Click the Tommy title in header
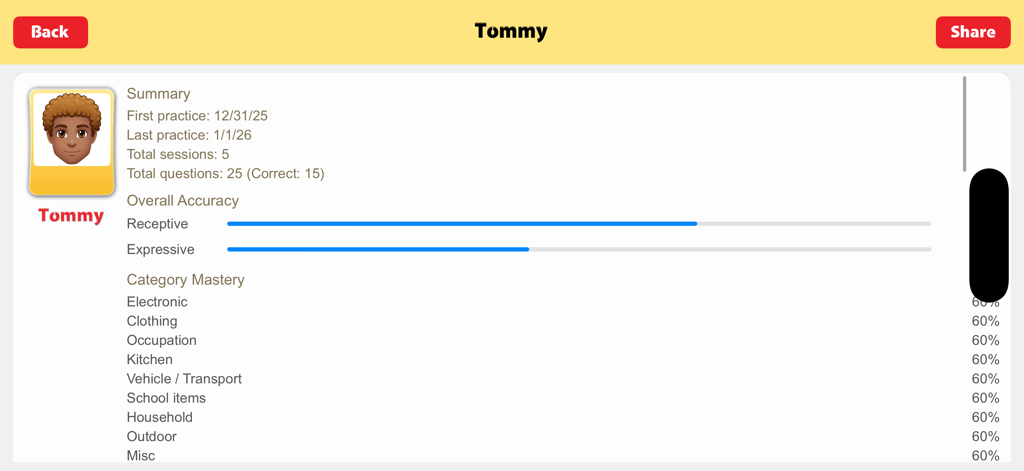This screenshot has height=471, width=1024. click(511, 31)
